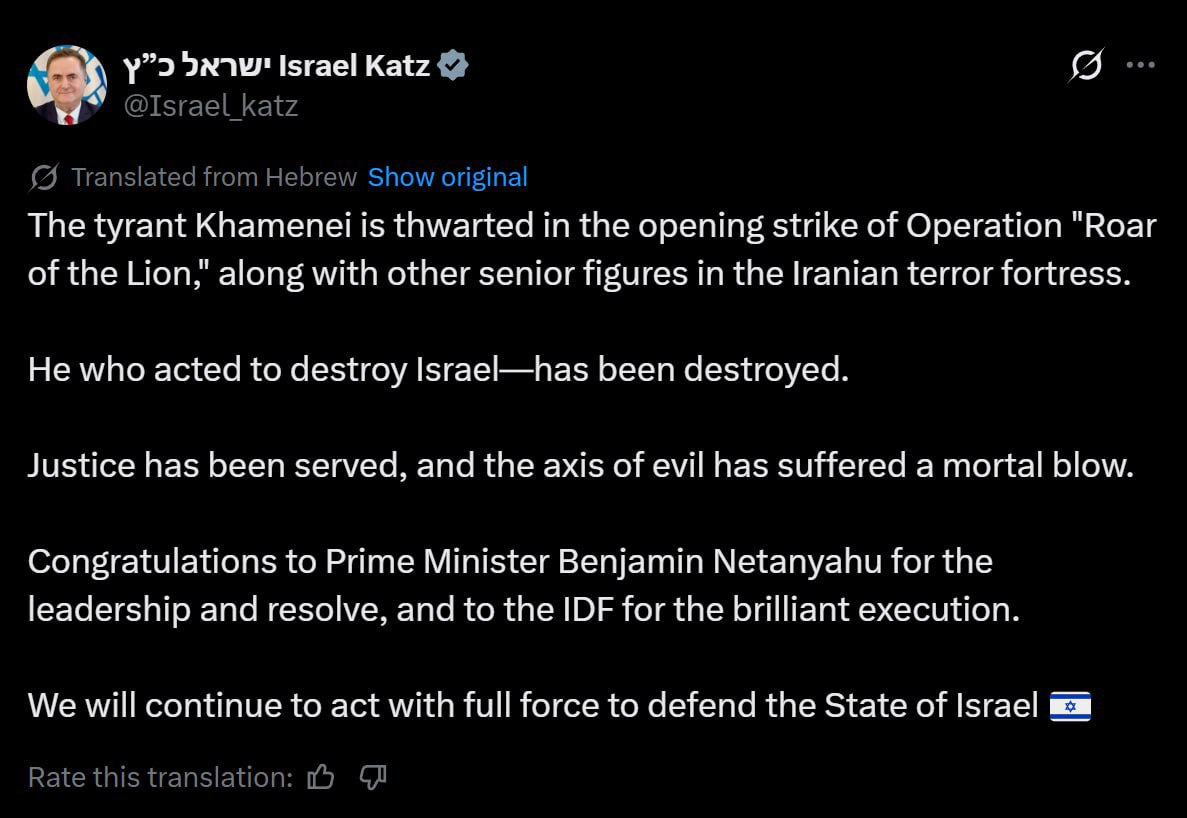Image resolution: width=1187 pixels, height=818 pixels.
Task: Click the line "He who acted to destroy Israel"
Action: click(438, 370)
